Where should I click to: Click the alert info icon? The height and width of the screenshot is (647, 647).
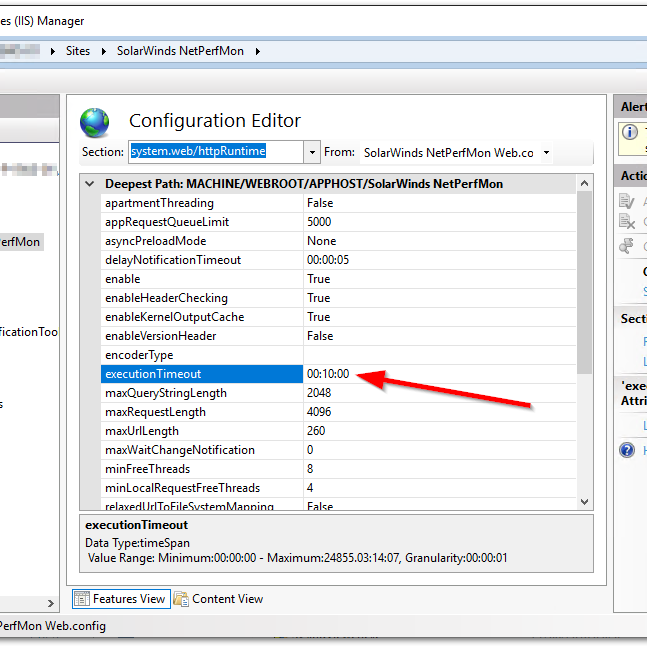tap(630, 132)
